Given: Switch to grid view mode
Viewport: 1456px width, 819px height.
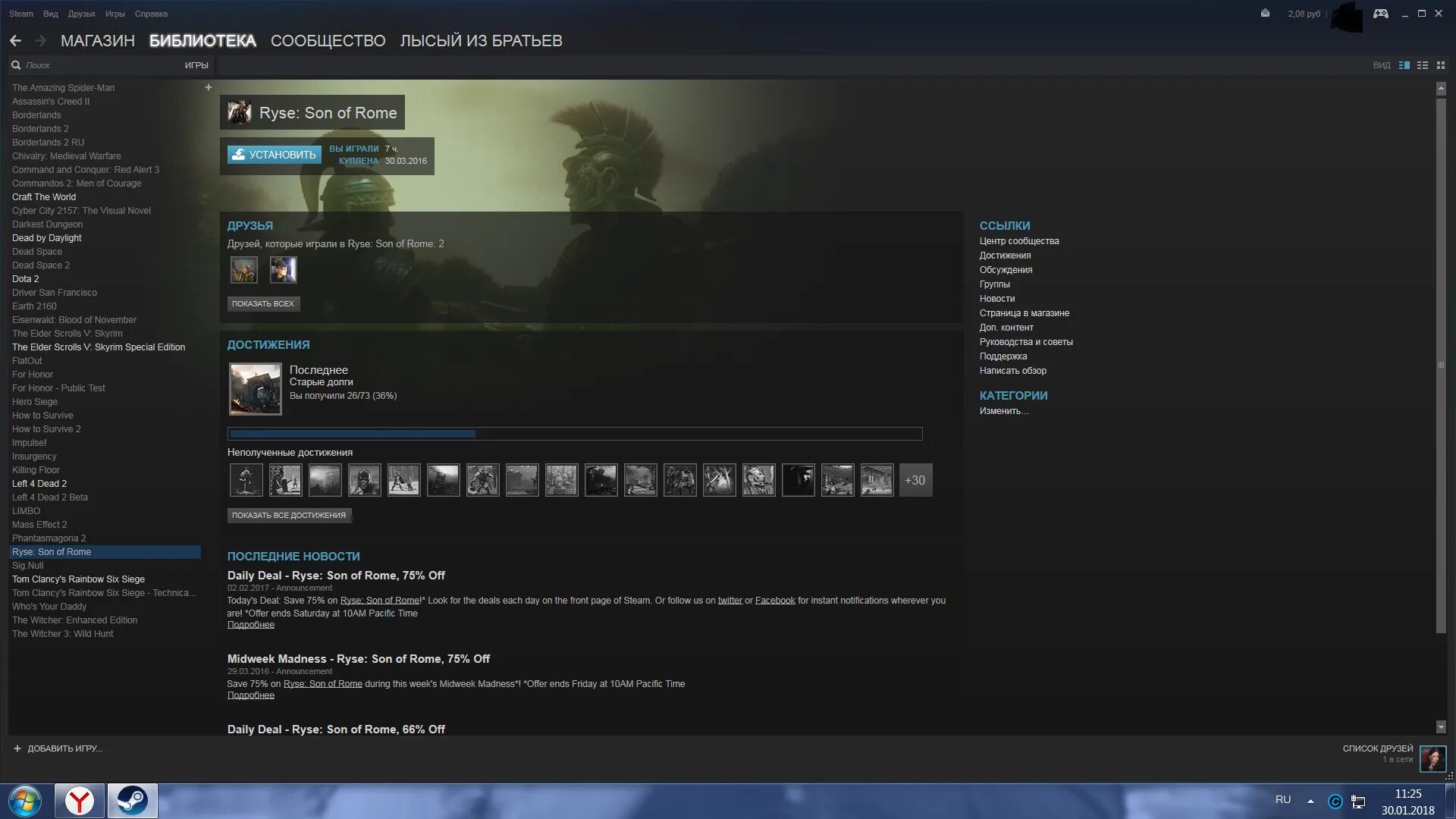Looking at the screenshot, I should tap(1441, 65).
